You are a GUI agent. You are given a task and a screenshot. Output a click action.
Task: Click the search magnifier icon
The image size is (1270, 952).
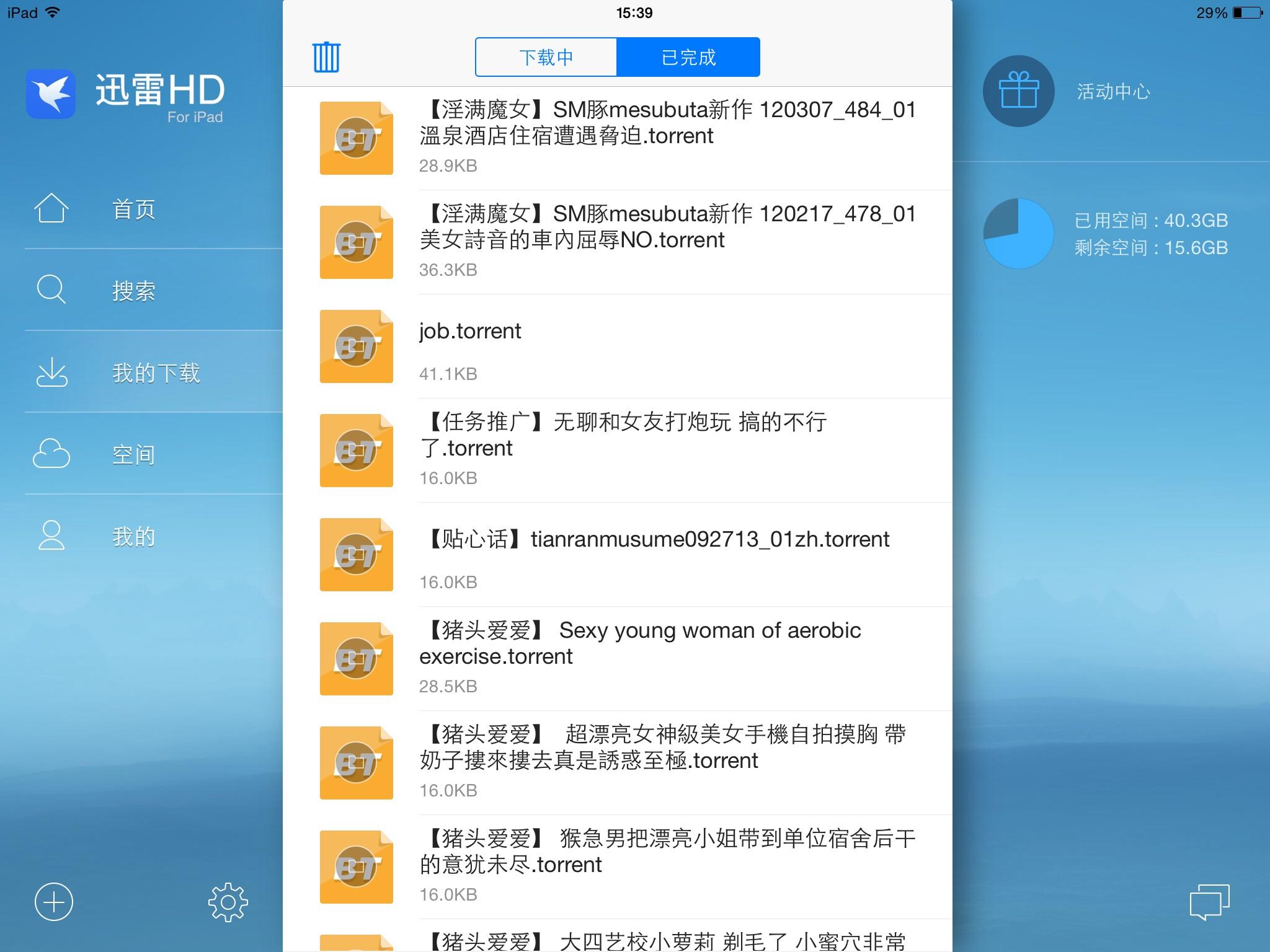coord(51,289)
